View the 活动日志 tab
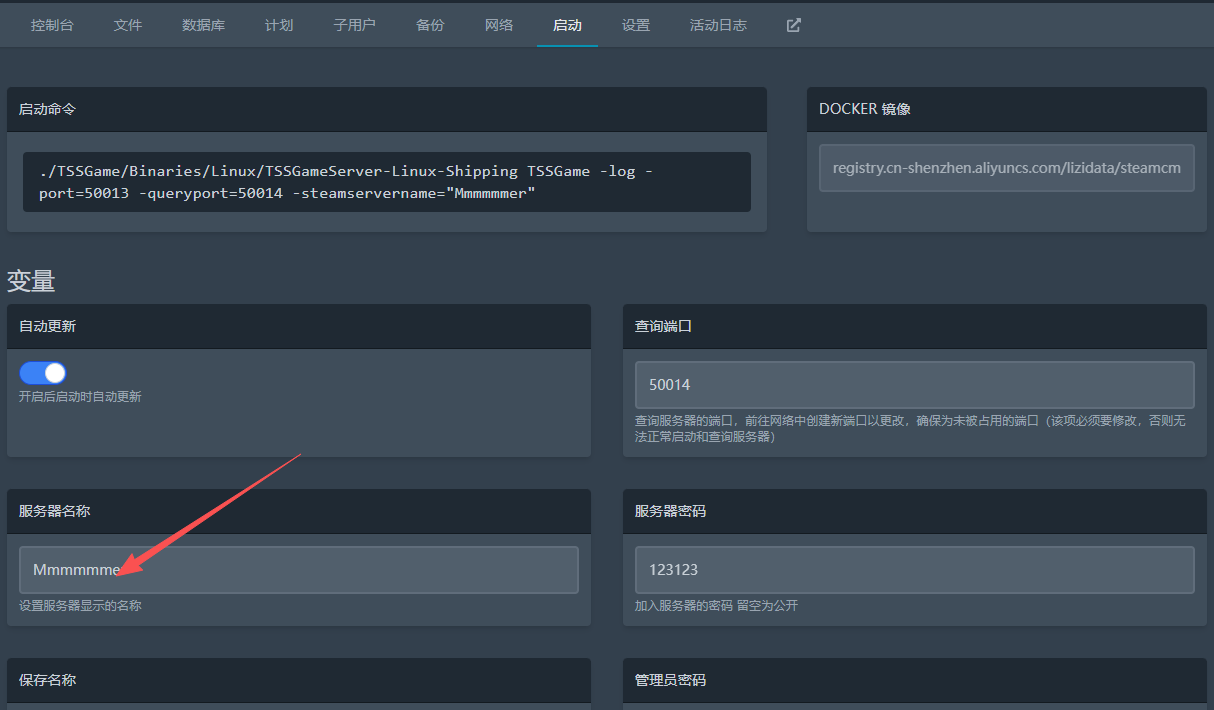 (x=718, y=25)
